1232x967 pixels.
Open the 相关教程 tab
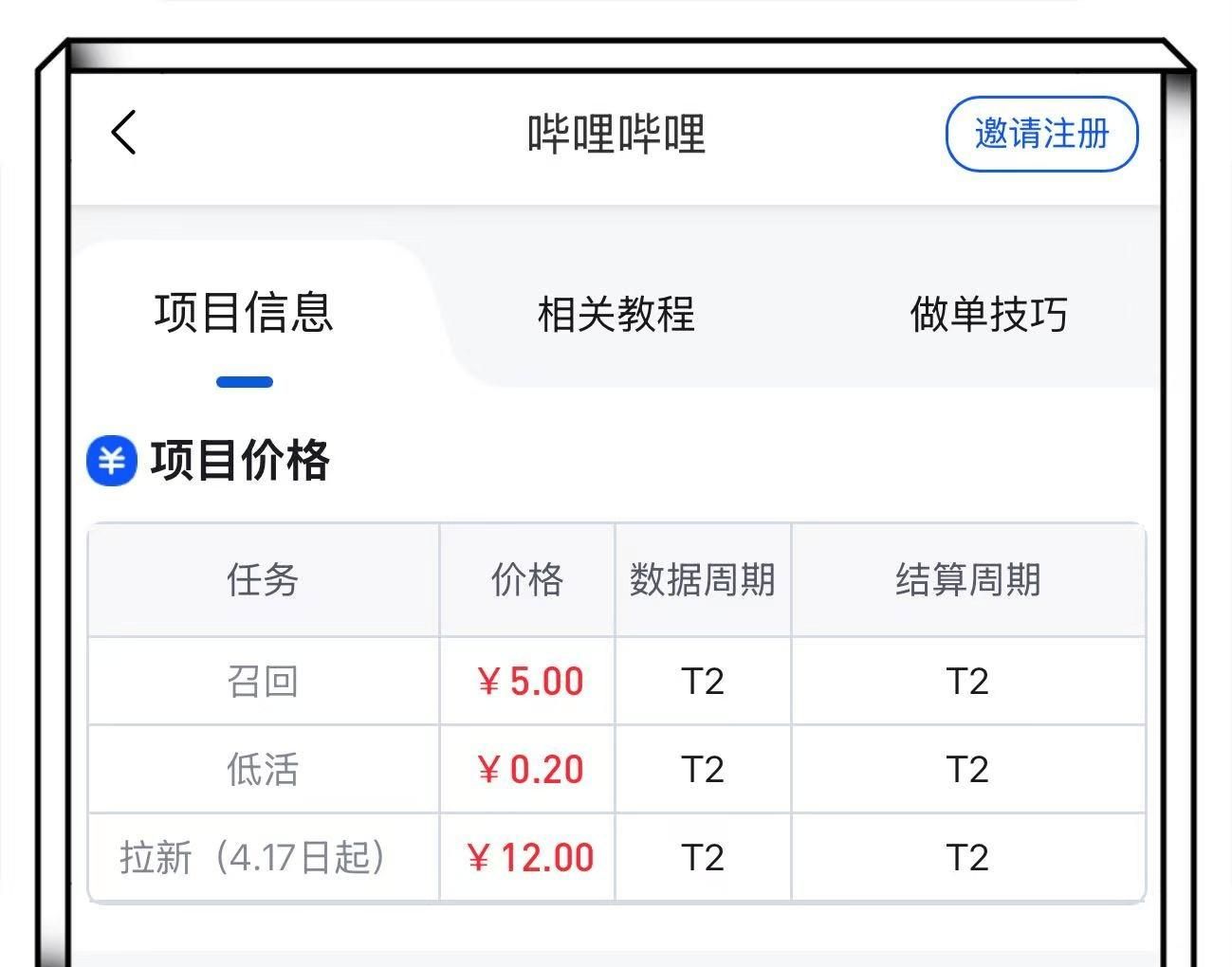click(x=616, y=315)
